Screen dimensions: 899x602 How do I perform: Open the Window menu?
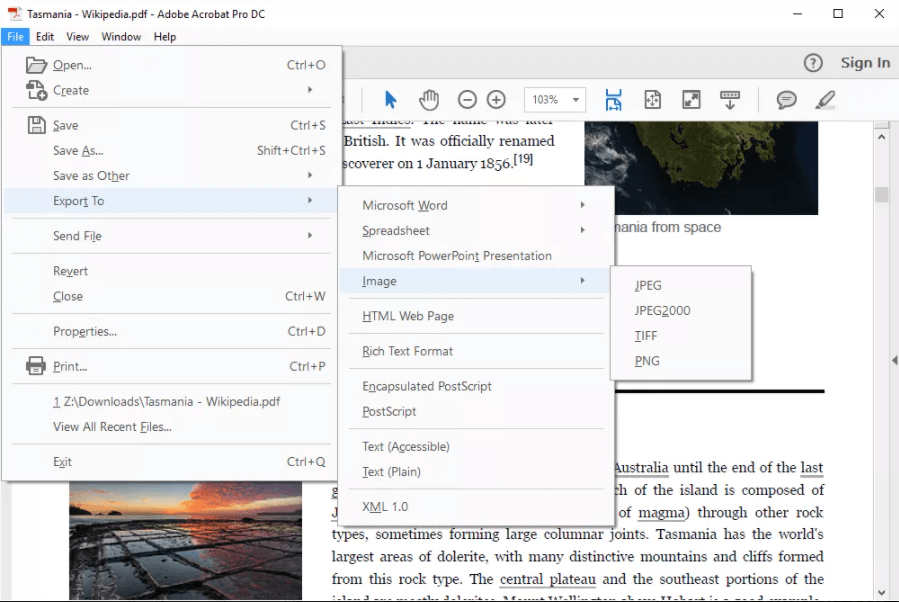coord(121,37)
